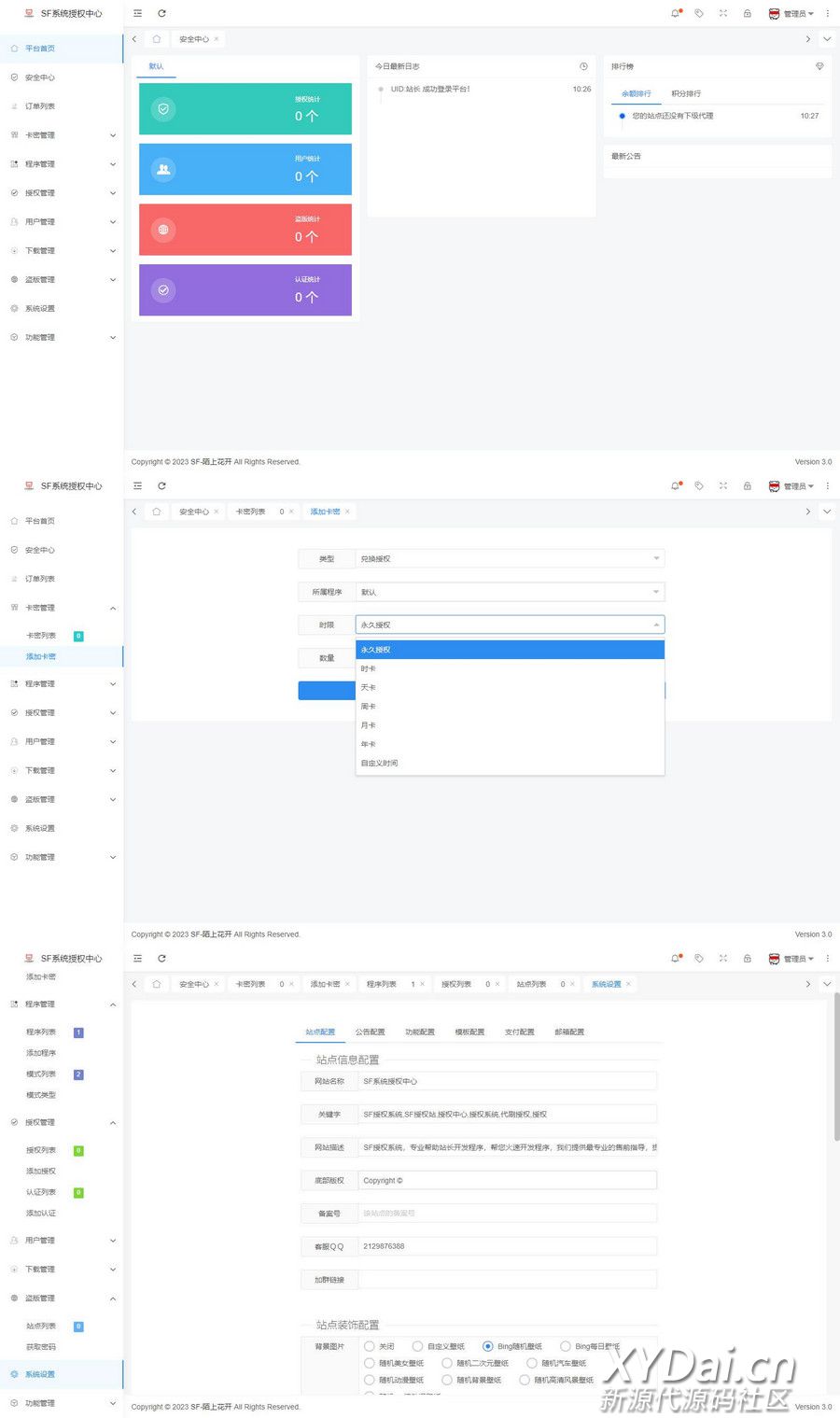Open the 所属程序 dropdown showing 默认
The height and width of the screenshot is (1418, 840).
coord(510,592)
